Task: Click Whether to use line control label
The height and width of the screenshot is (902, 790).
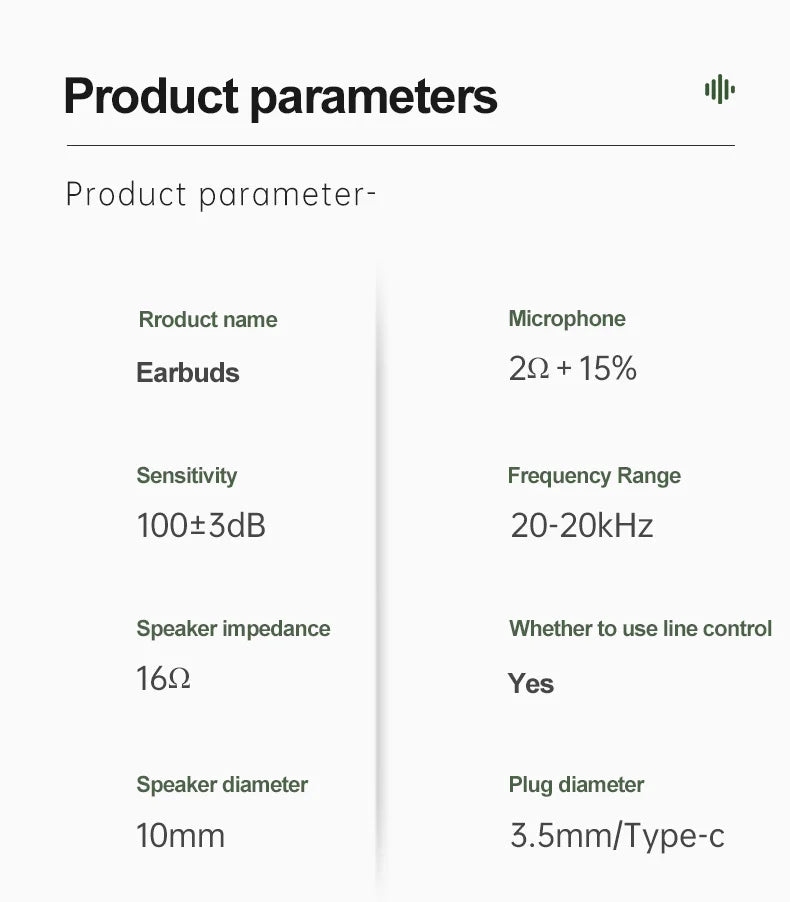Action: click(x=640, y=629)
